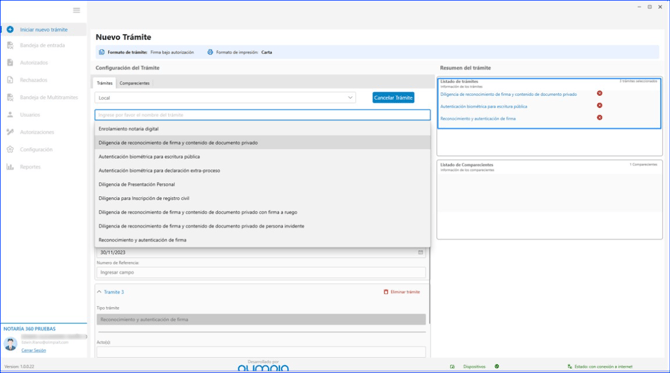The width and height of the screenshot is (670, 373).
Task: Open the Local dropdown
Action: (x=225, y=98)
